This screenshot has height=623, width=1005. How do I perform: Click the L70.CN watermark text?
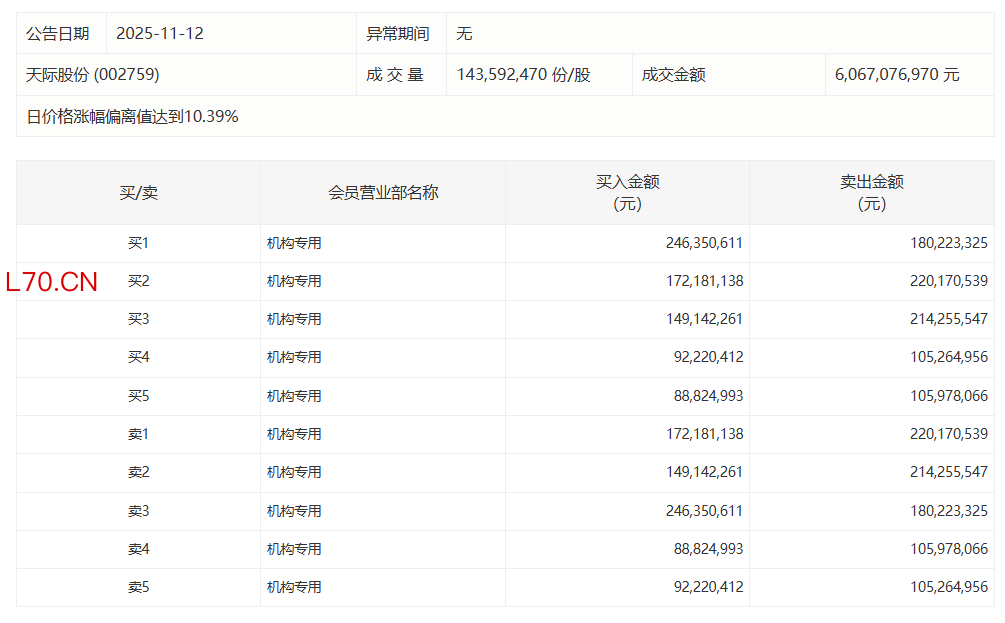pyautogui.click(x=52, y=282)
